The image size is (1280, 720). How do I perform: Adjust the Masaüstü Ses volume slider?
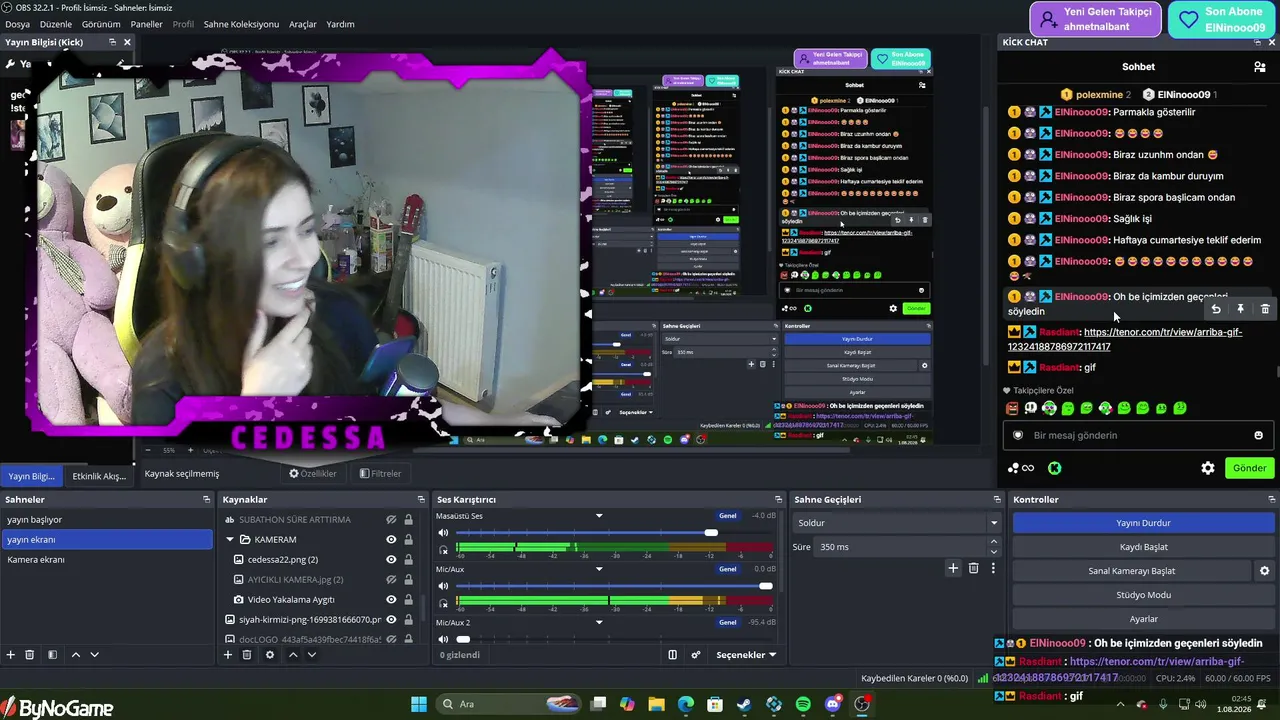click(711, 532)
